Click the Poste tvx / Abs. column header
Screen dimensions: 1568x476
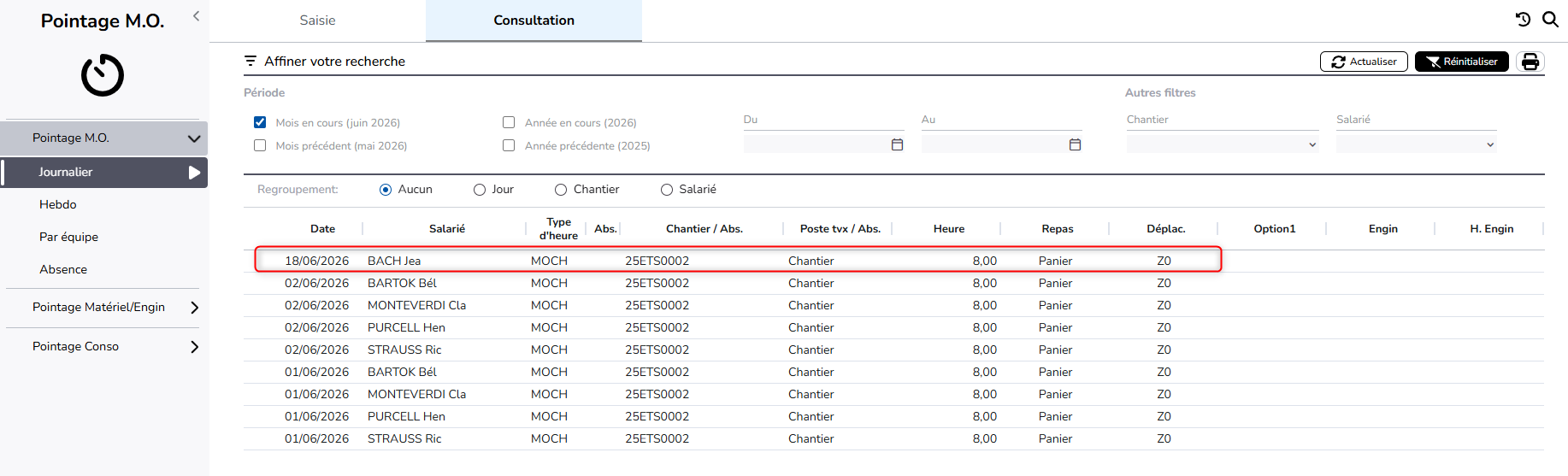840,229
